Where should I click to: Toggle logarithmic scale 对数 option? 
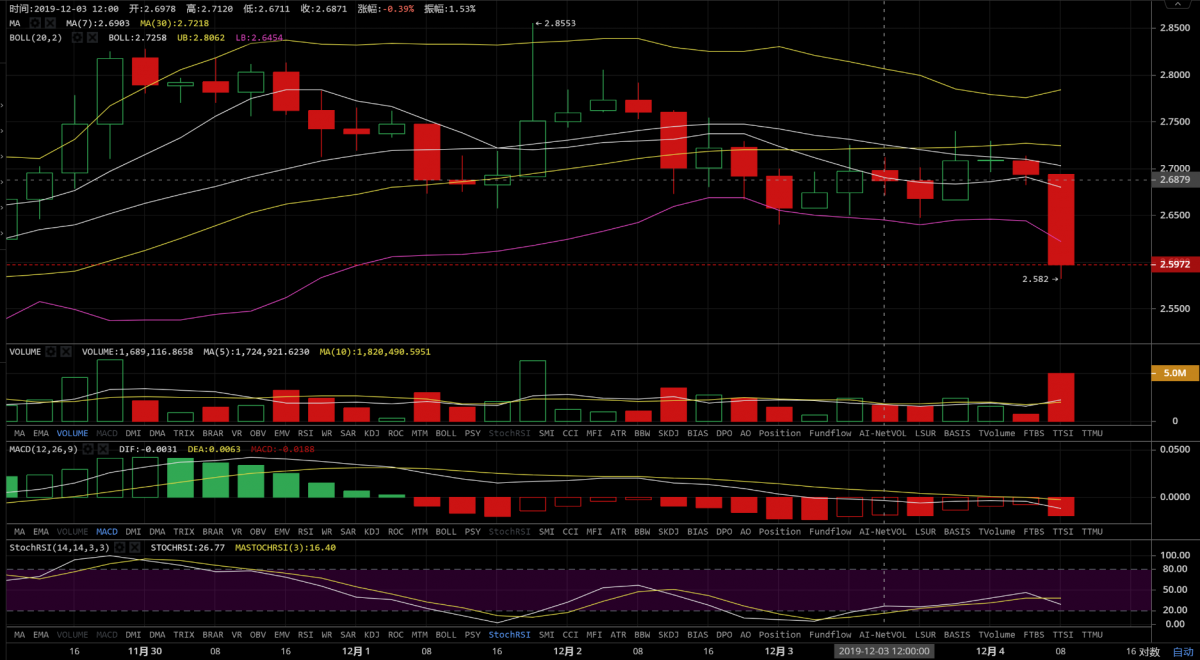(x=1149, y=650)
